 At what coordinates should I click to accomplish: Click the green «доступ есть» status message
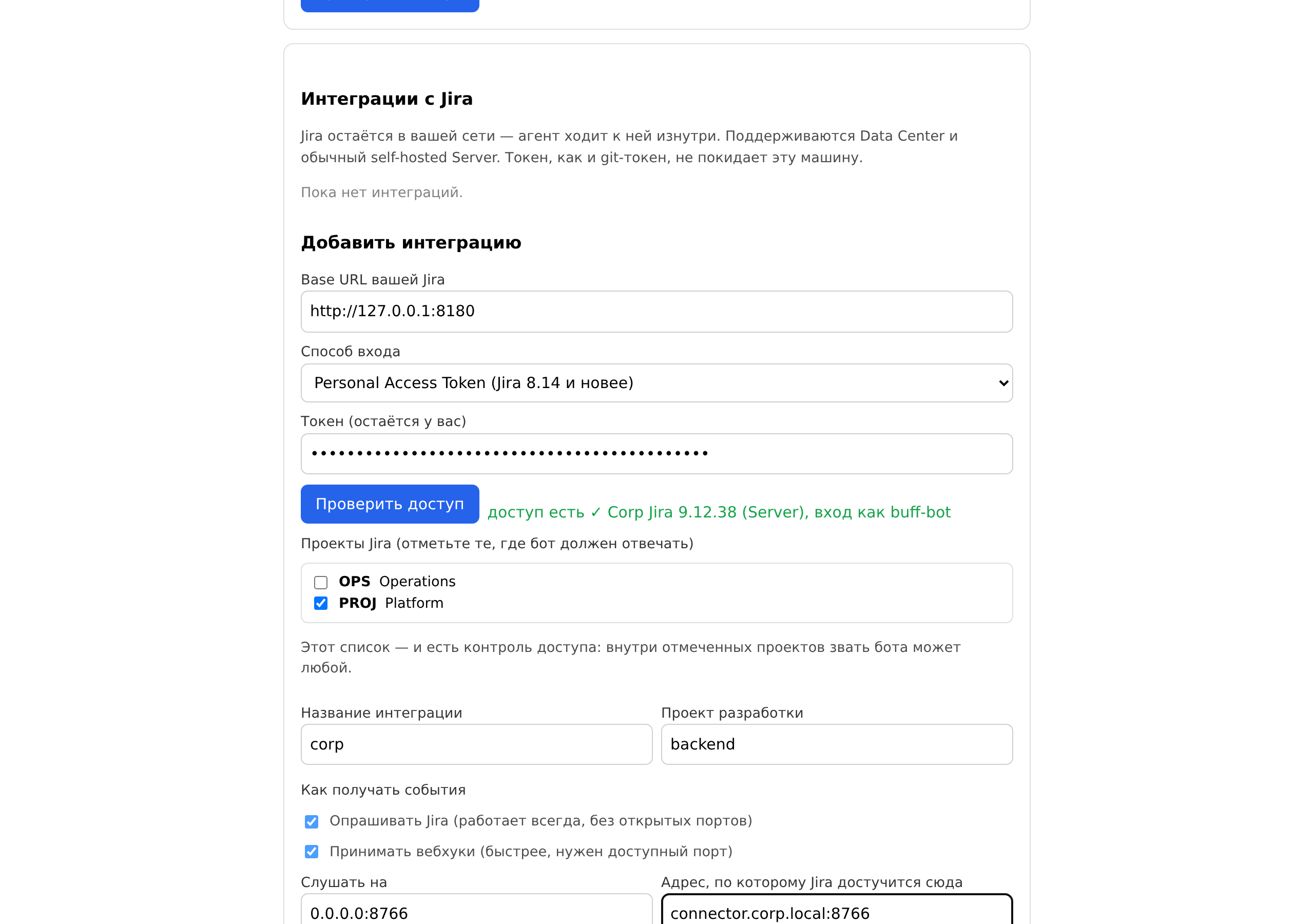tap(719, 512)
